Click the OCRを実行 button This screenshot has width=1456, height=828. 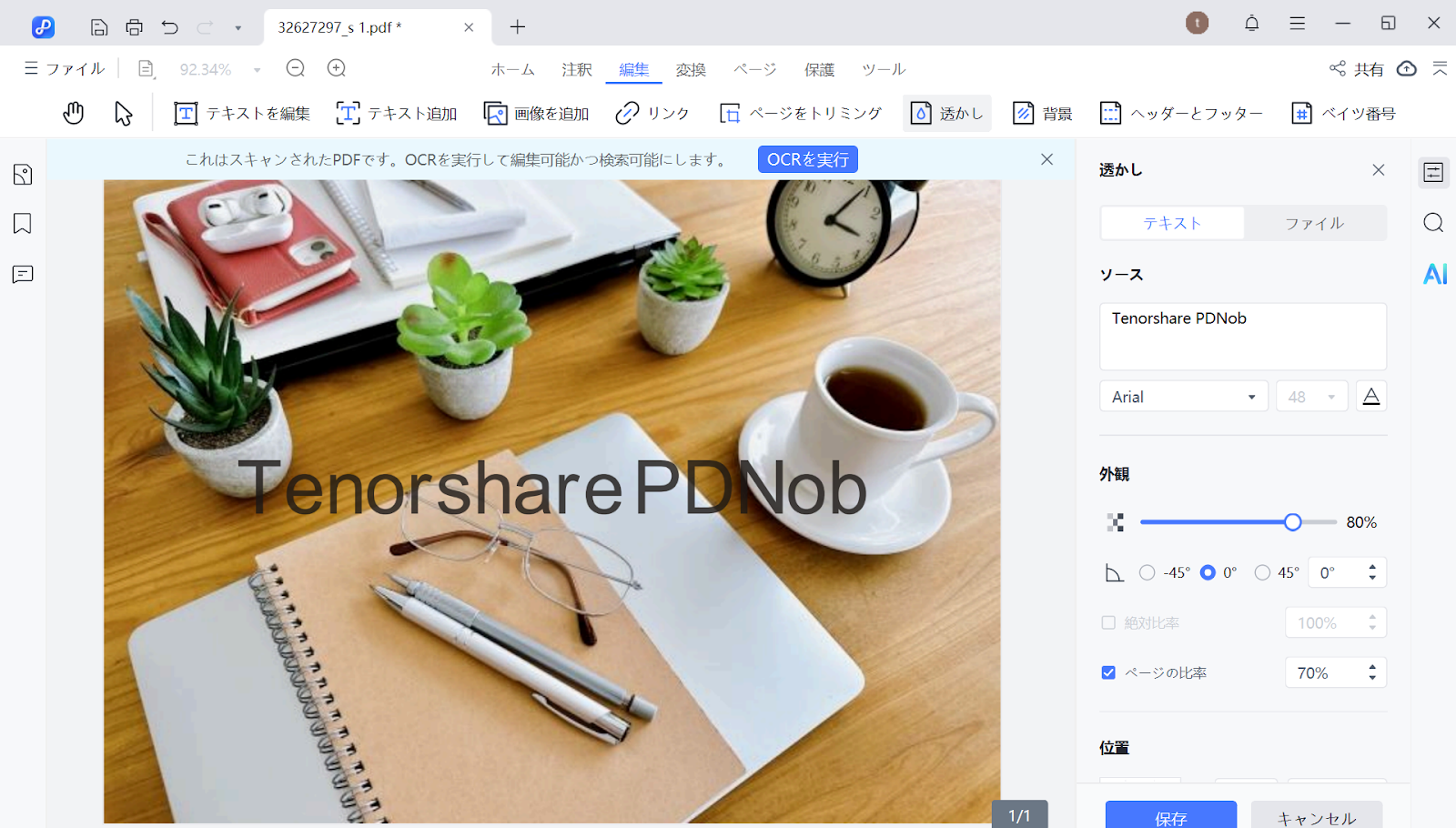click(x=808, y=159)
